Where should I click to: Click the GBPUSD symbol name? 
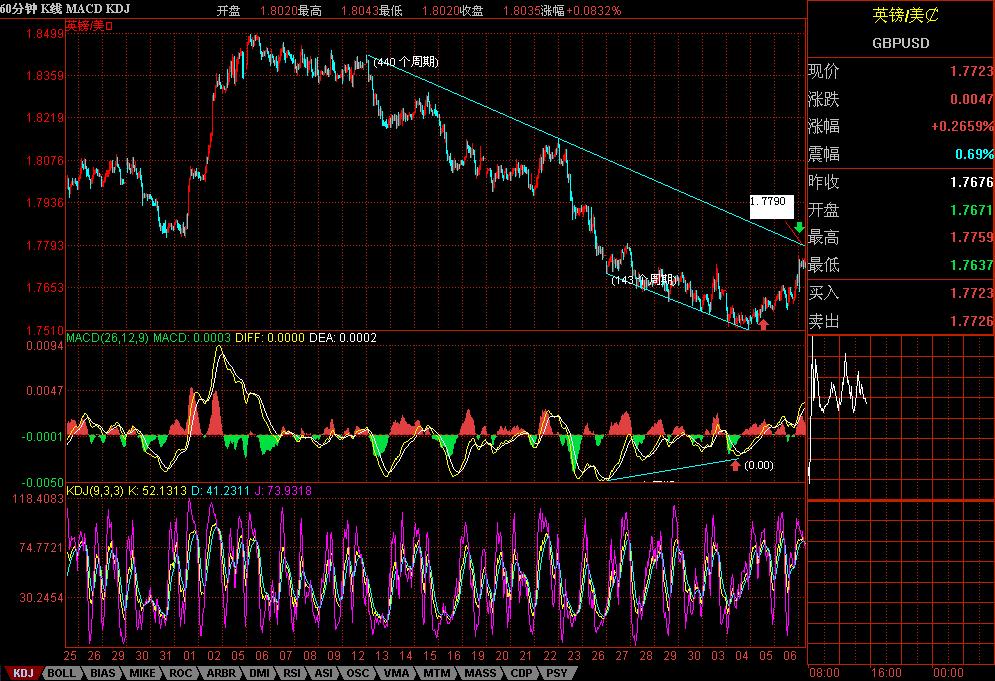coord(900,43)
